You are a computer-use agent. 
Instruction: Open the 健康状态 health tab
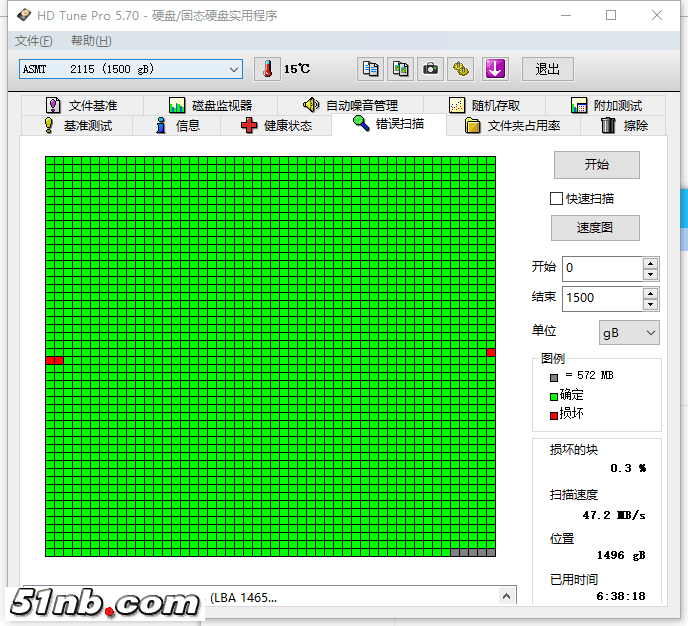tap(276, 125)
